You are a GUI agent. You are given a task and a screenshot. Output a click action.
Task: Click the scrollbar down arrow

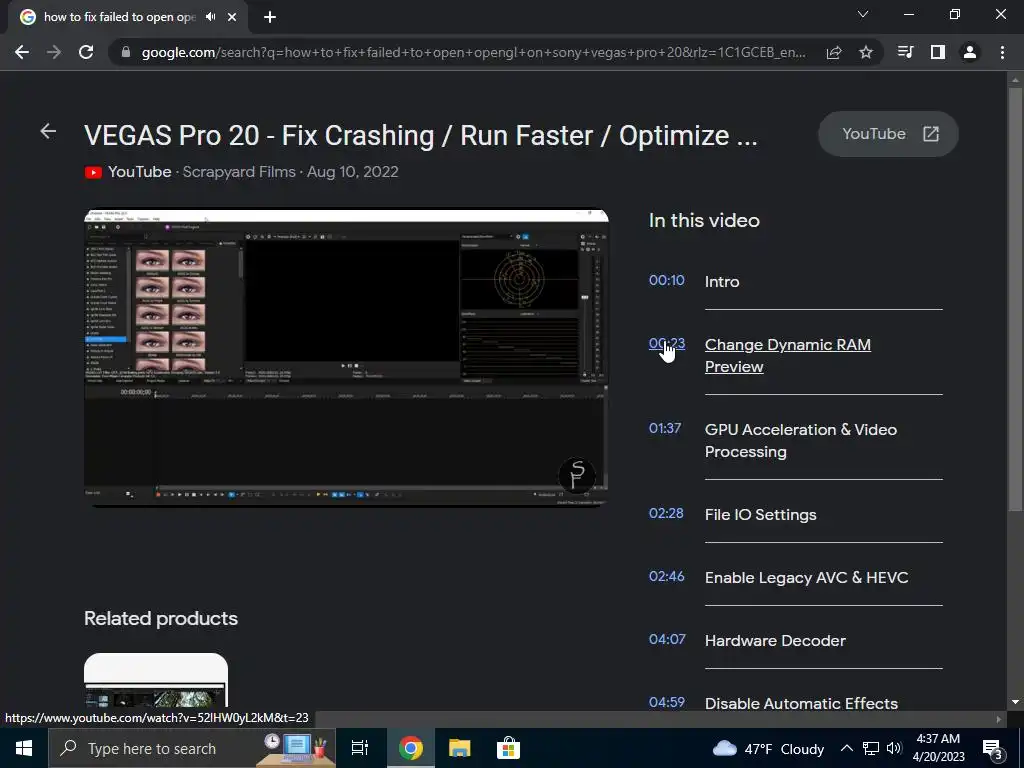(1015, 702)
